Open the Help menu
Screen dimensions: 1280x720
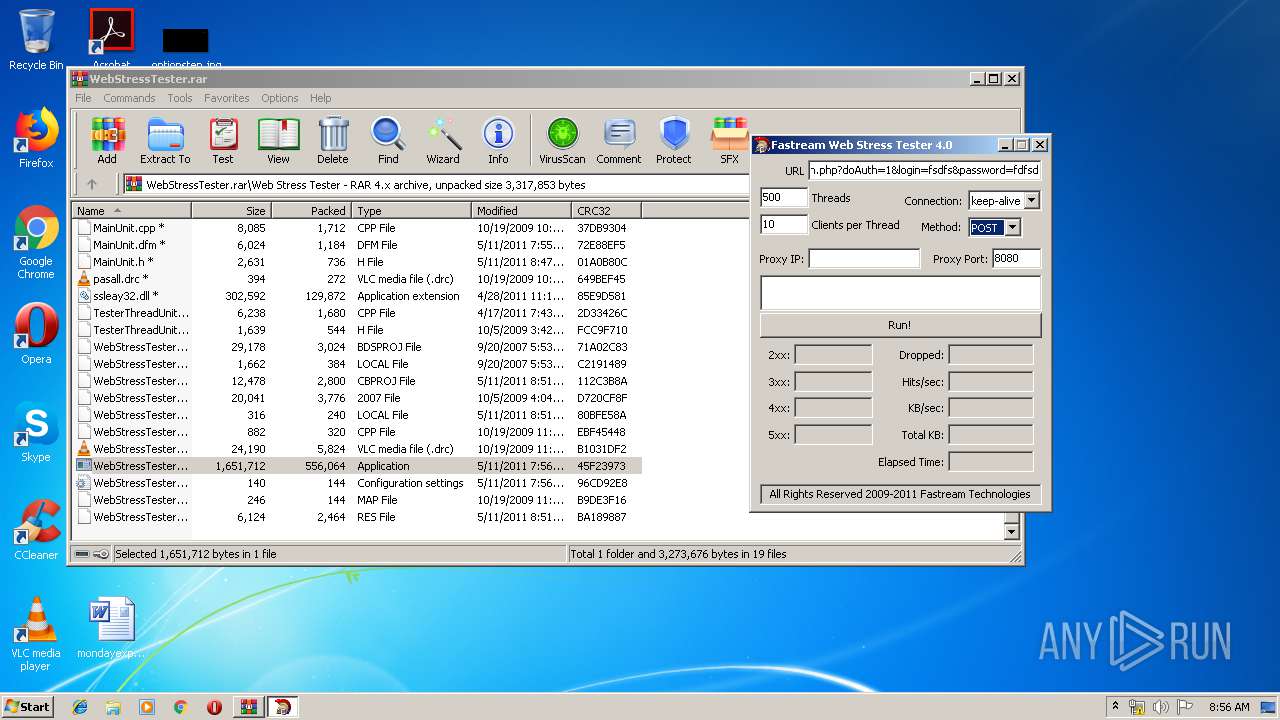pos(320,98)
